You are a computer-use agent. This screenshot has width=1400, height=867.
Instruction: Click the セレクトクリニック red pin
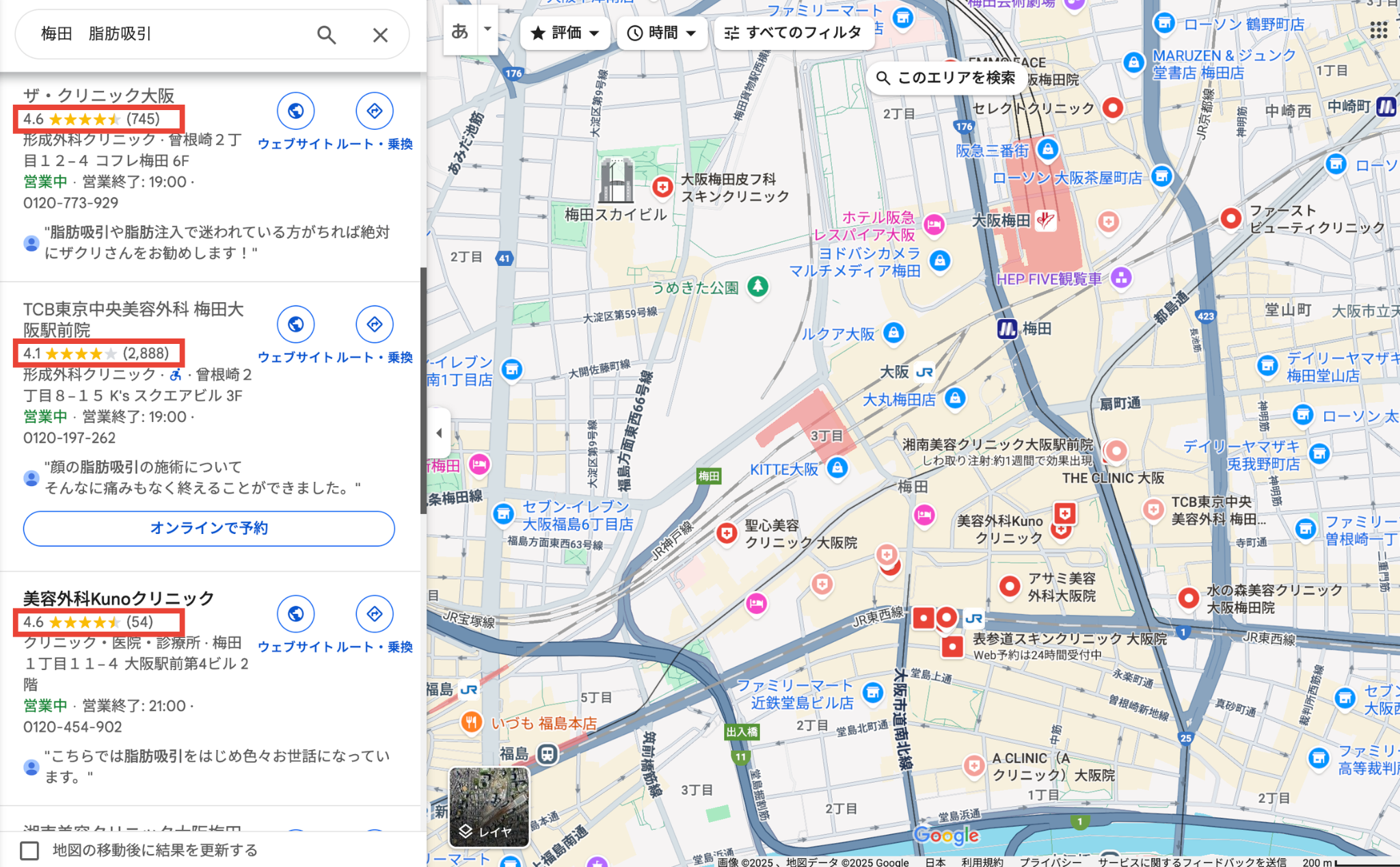1113,108
